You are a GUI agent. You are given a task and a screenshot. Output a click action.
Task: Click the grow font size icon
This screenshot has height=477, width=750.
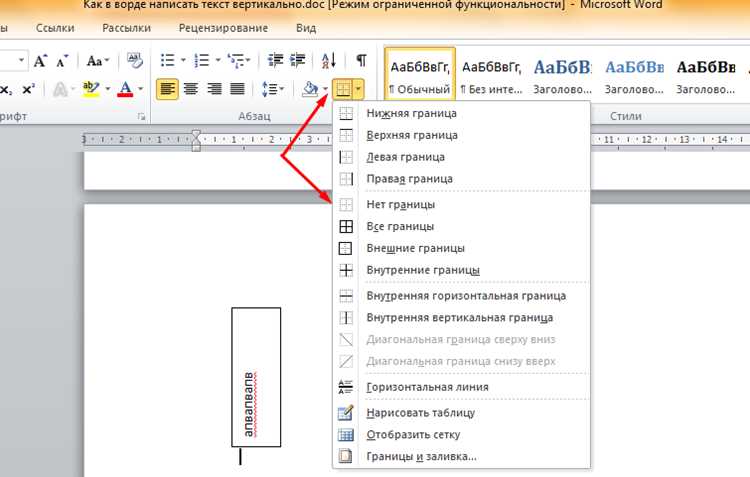(40, 61)
